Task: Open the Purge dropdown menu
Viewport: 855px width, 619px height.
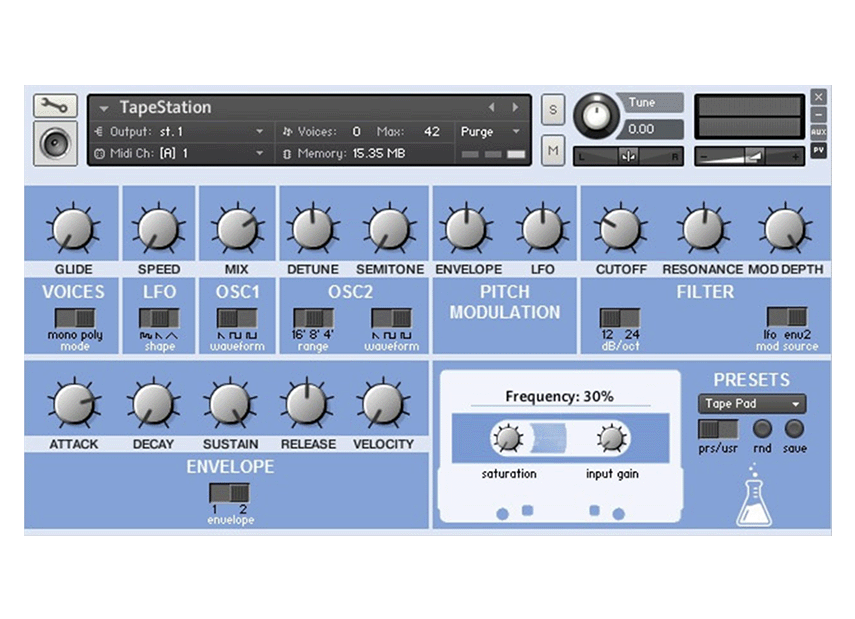Action: (516, 131)
